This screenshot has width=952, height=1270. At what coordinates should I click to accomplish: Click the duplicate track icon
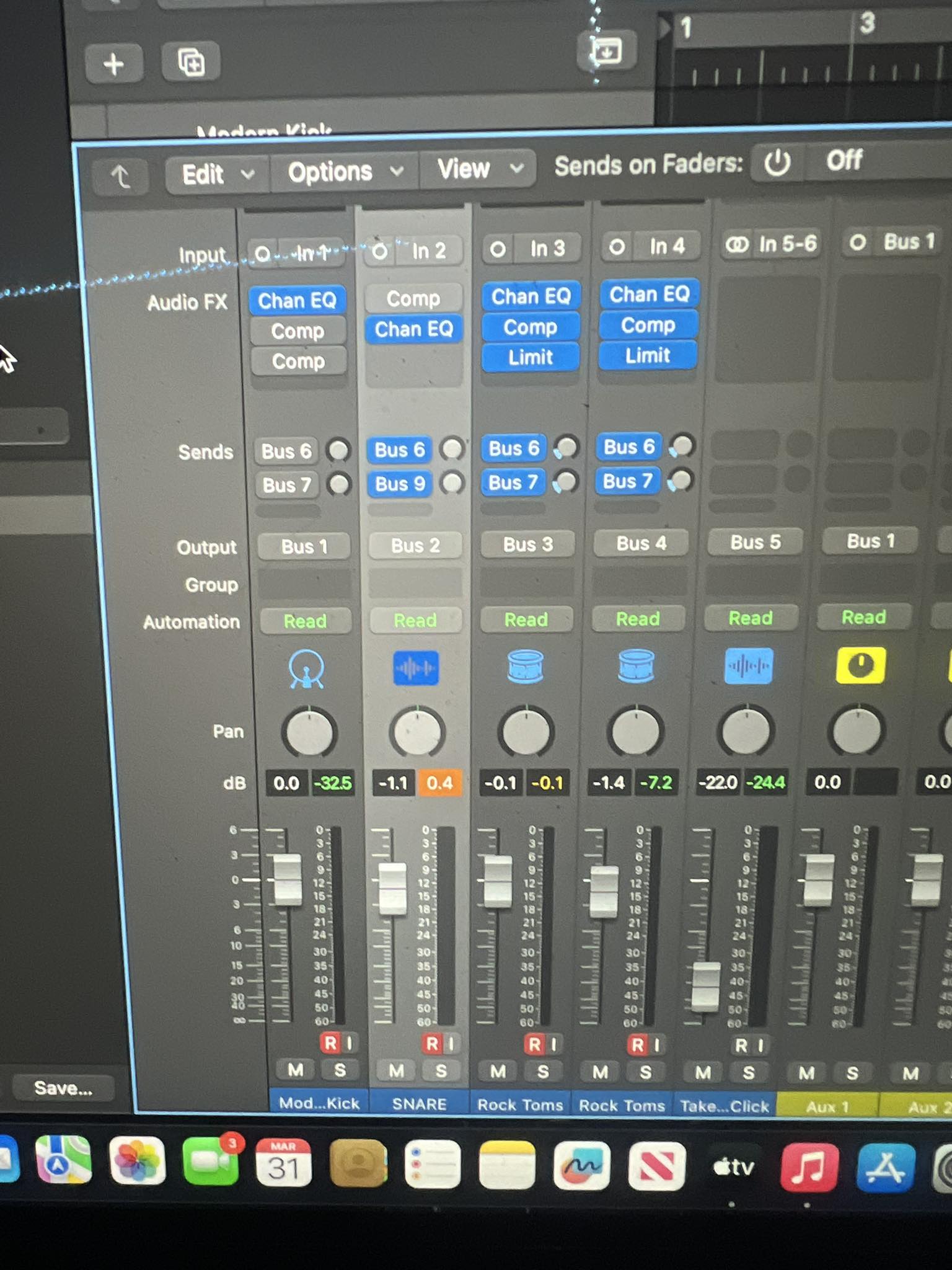[x=191, y=62]
